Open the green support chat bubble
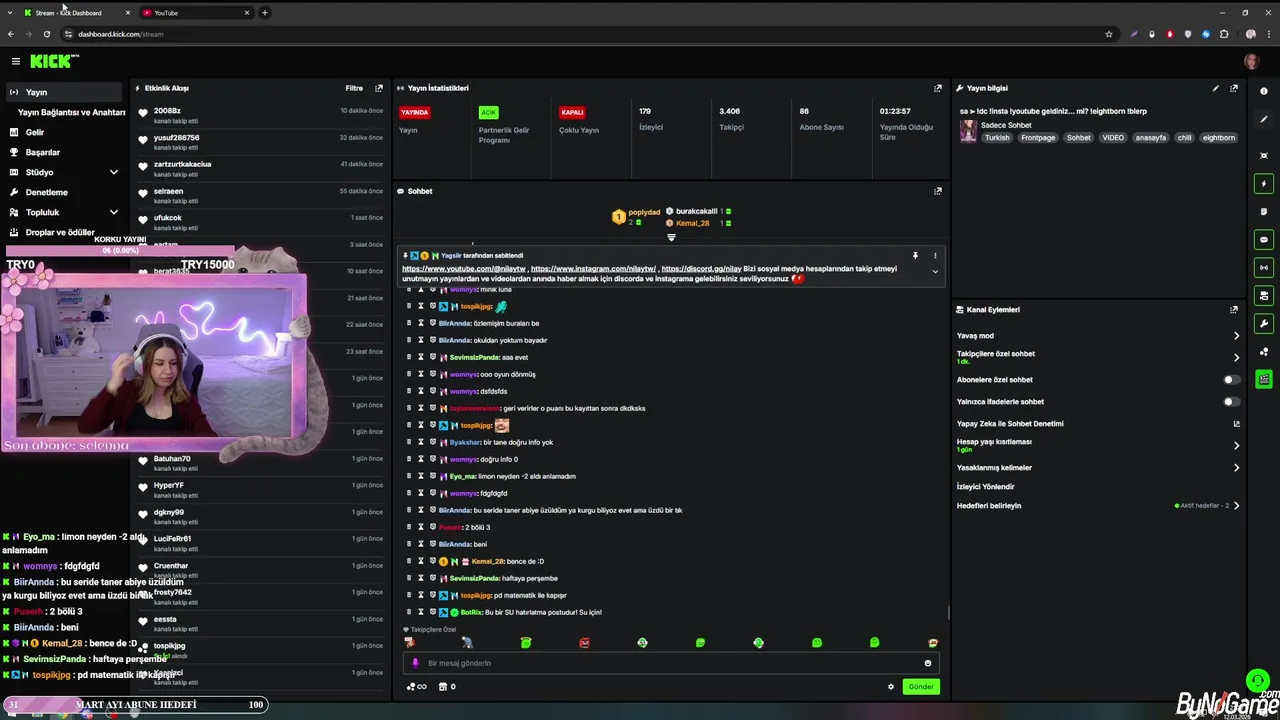The height and width of the screenshot is (720, 1280). (1258, 681)
